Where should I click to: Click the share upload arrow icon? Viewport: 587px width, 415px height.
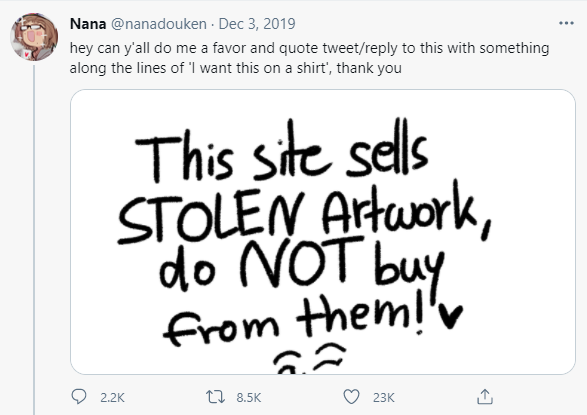(485, 397)
